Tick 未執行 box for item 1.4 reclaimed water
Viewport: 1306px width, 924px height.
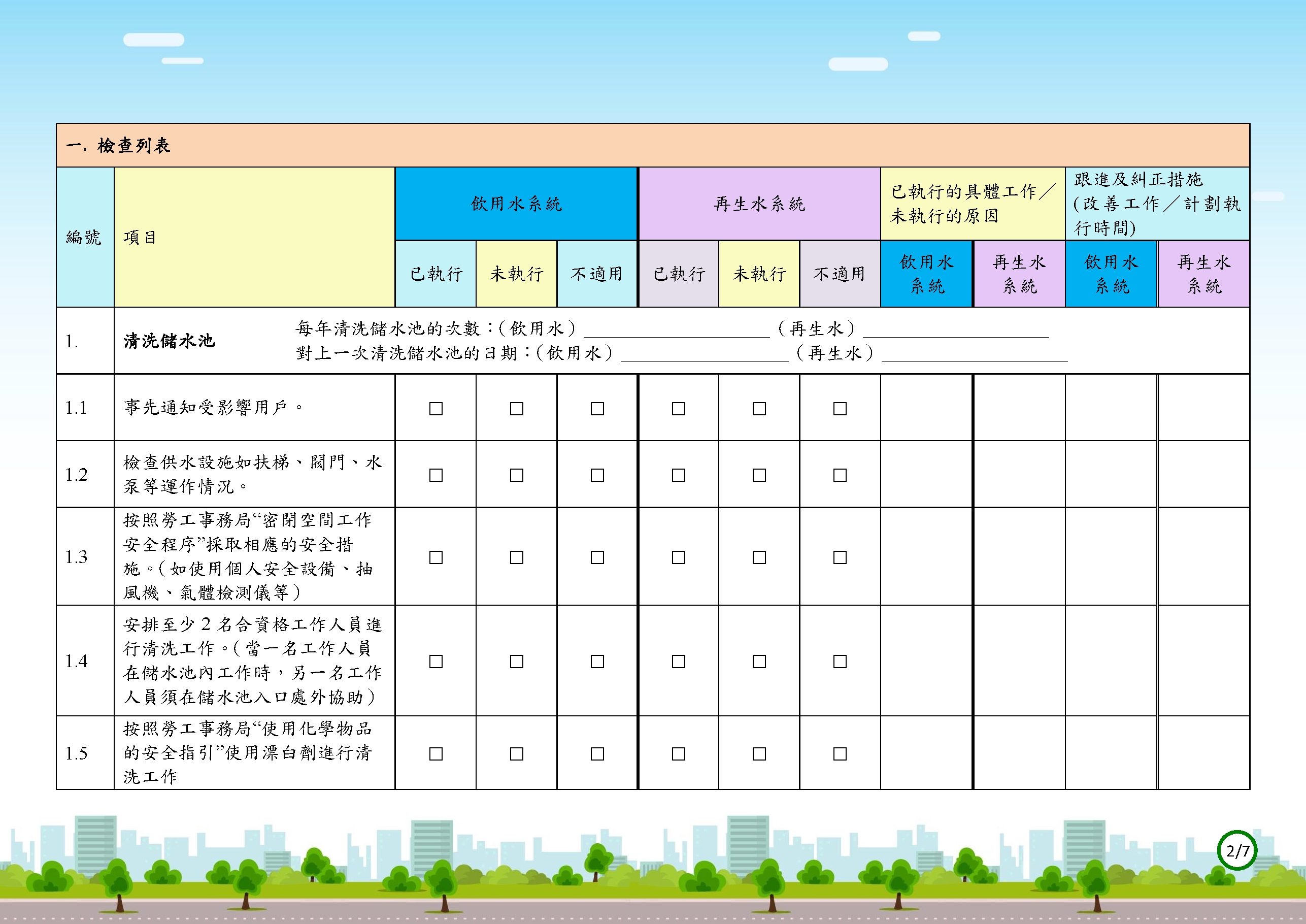[759, 662]
